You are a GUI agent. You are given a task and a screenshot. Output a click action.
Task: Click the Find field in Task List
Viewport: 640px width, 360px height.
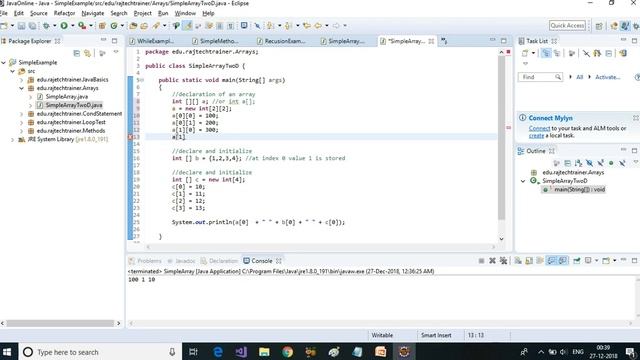tap(540, 77)
